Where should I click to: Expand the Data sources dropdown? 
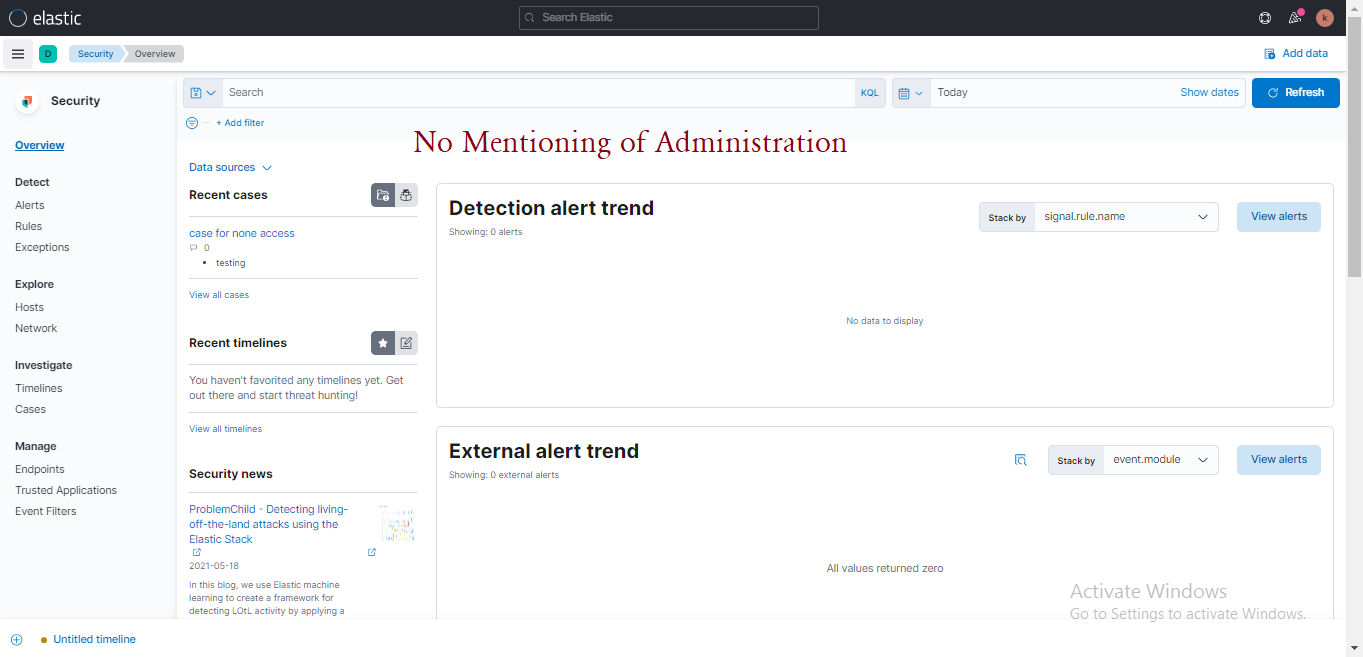click(230, 167)
